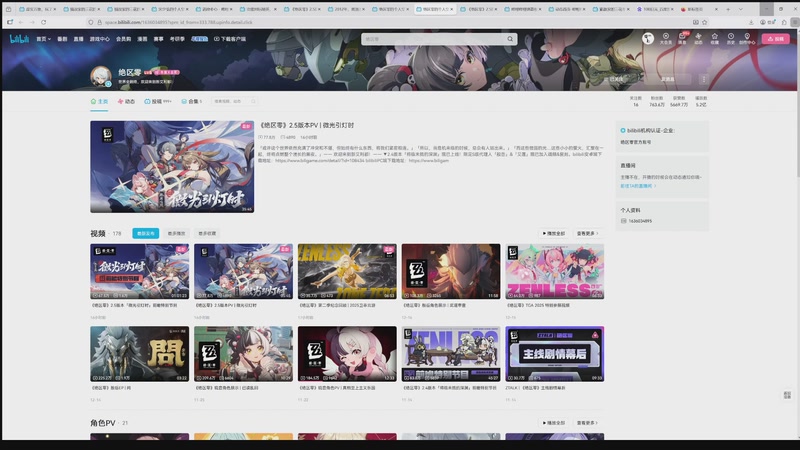Image resolution: width=800 pixels, height=450 pixels.
Task: Open the browser tab list dropdown
Action: (x=740, y=9)
